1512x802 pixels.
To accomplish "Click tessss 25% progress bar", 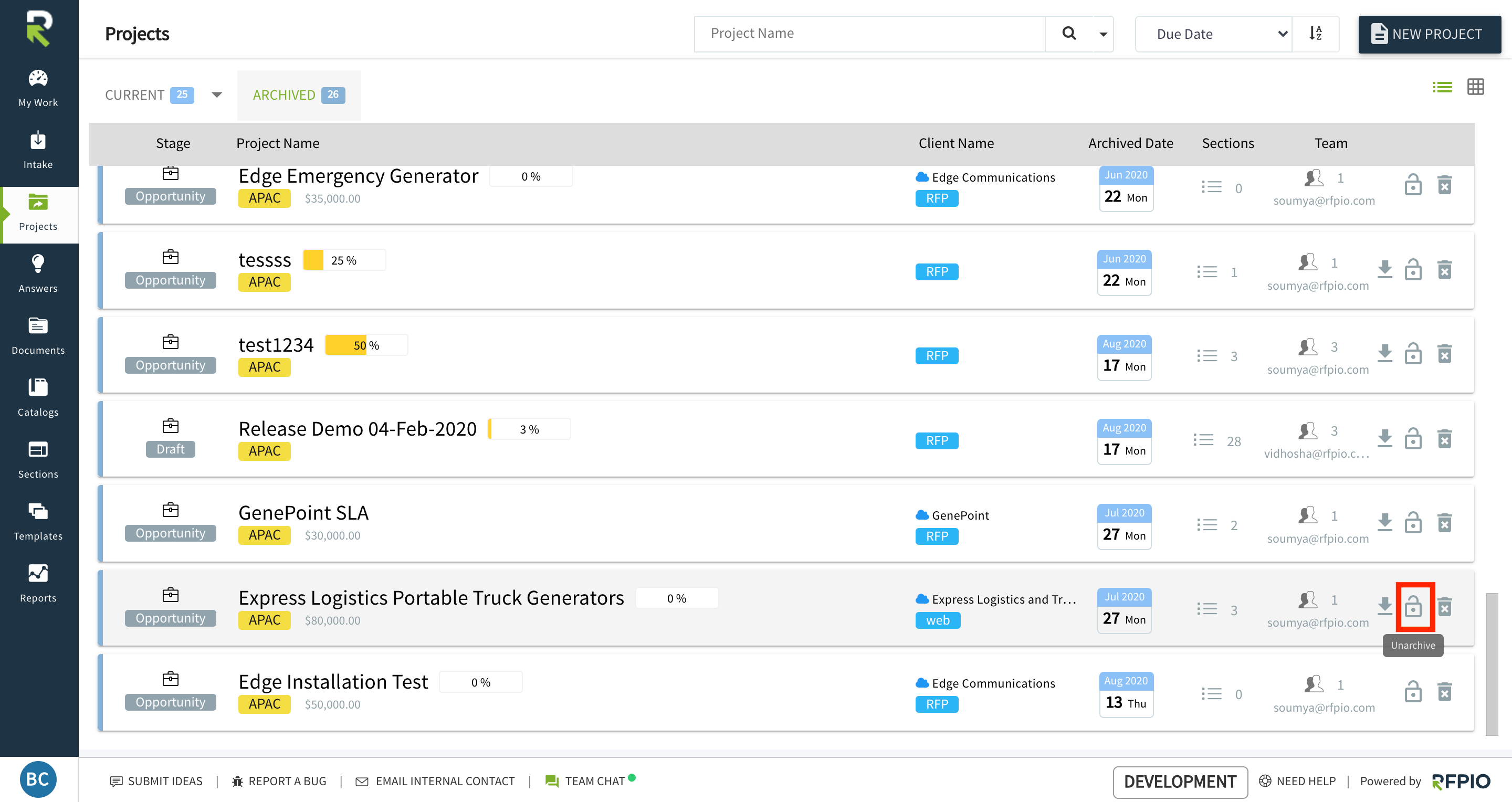I will coord(344,260).
